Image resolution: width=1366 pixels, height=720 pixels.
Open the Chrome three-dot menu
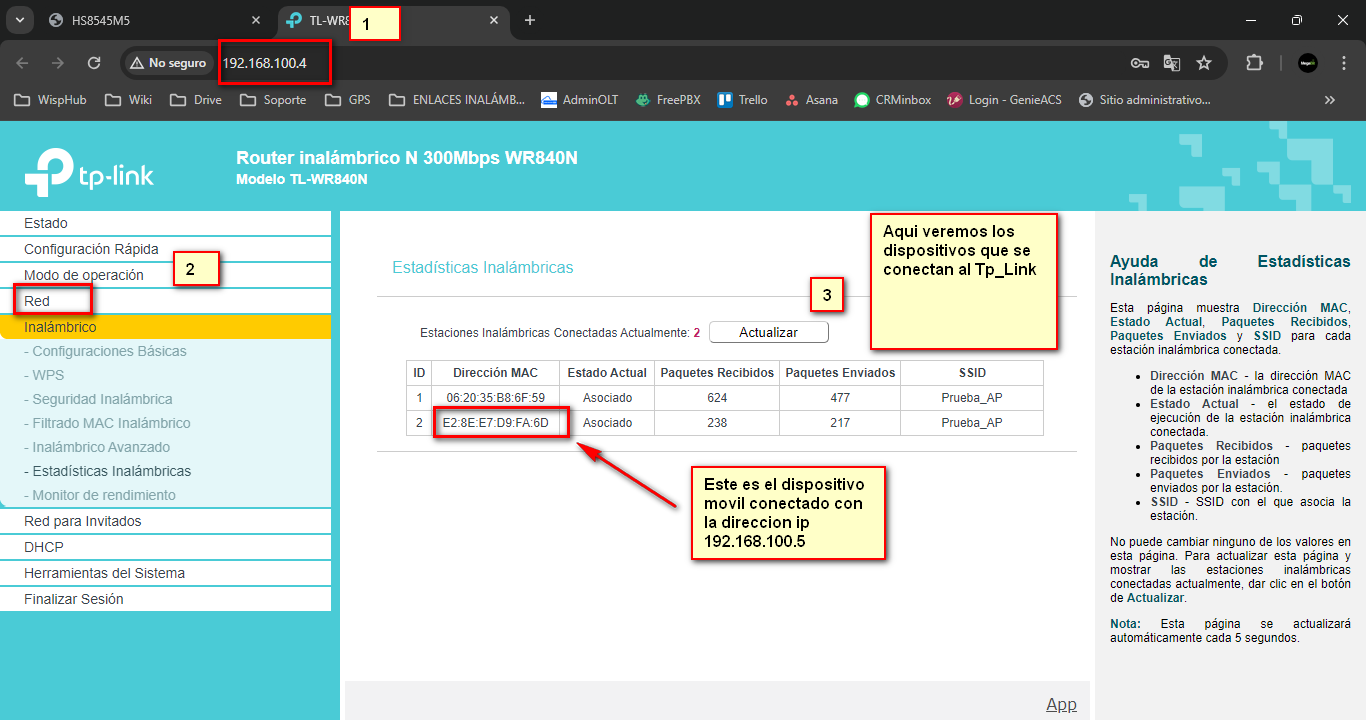(1344, 63)
